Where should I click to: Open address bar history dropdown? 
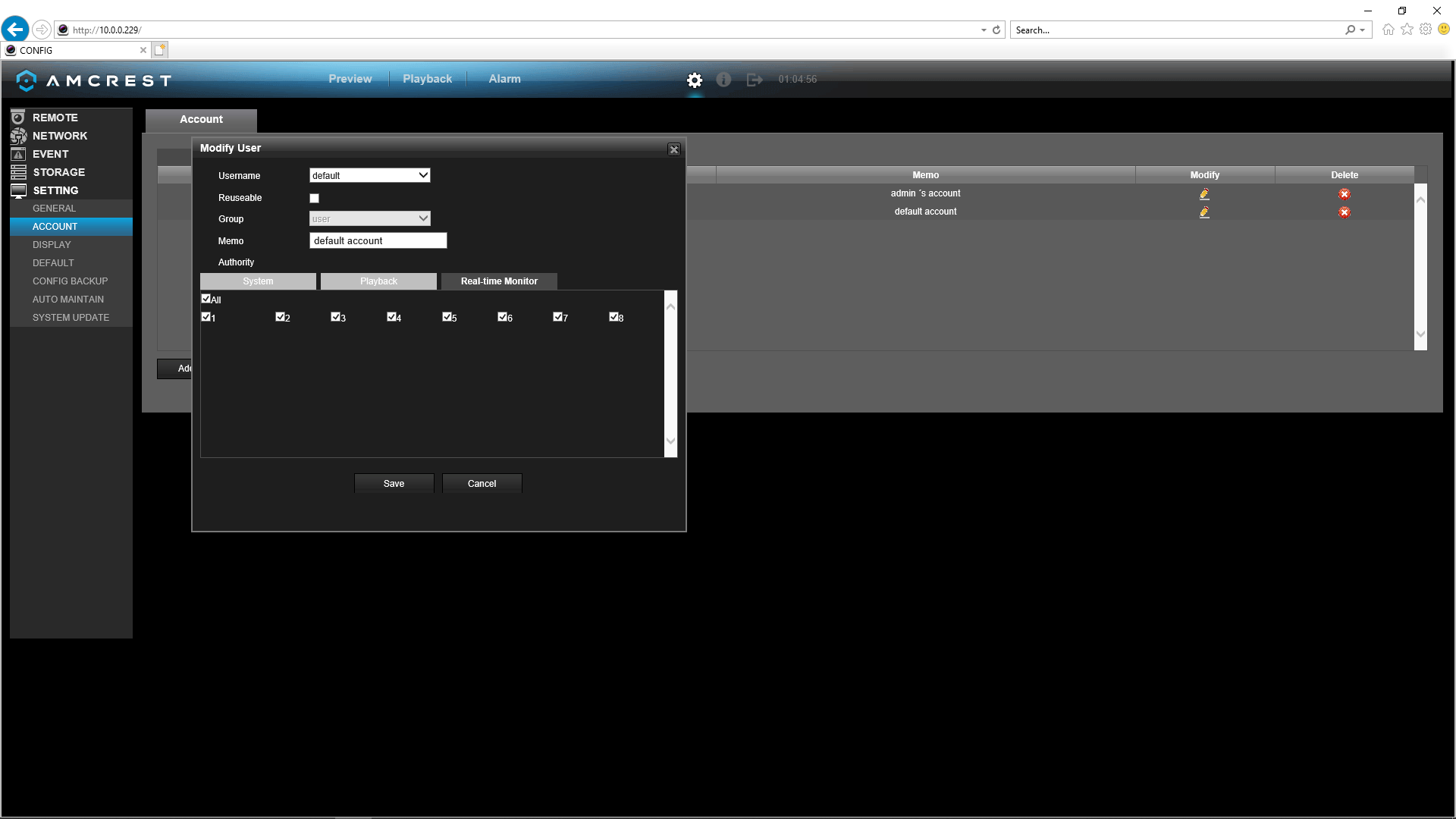click(x=984, y=30)
